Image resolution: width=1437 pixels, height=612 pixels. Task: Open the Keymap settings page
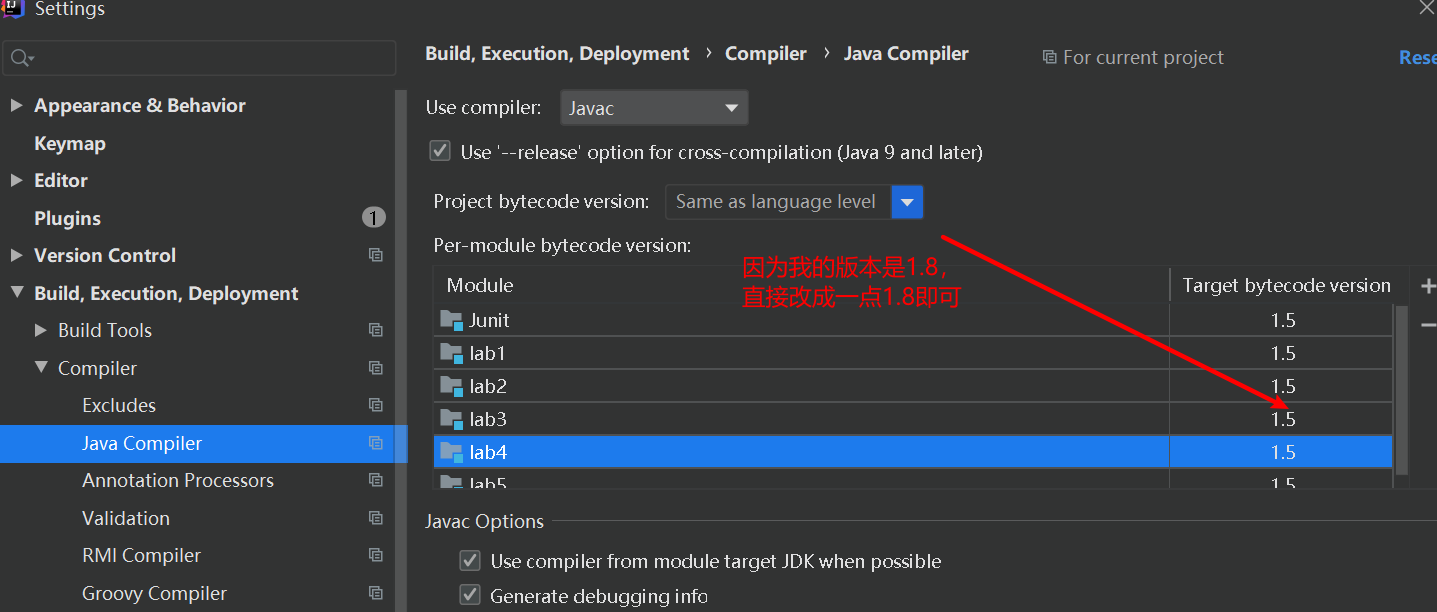[70, 144]
